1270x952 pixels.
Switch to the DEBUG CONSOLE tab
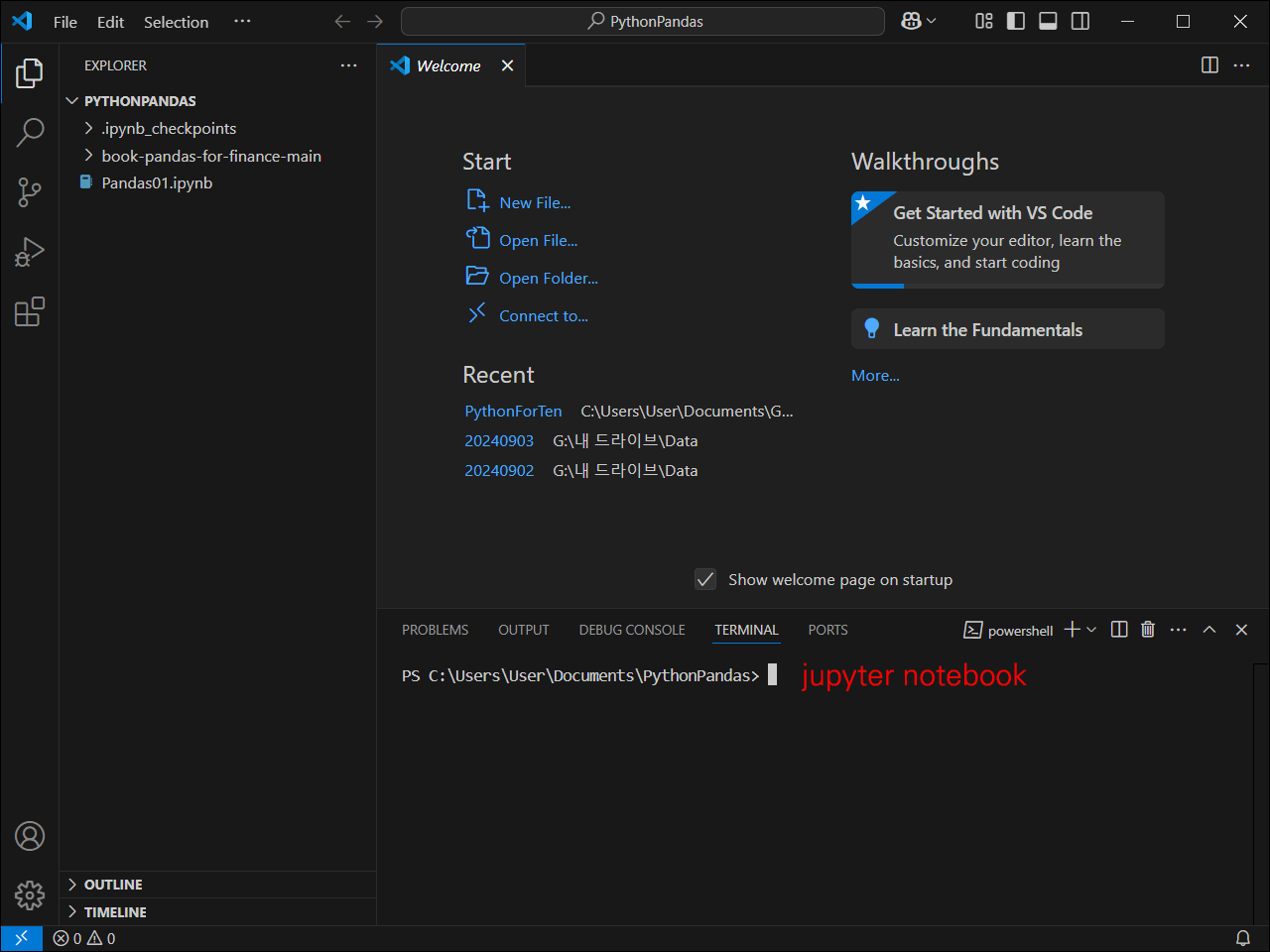(632, 630)
